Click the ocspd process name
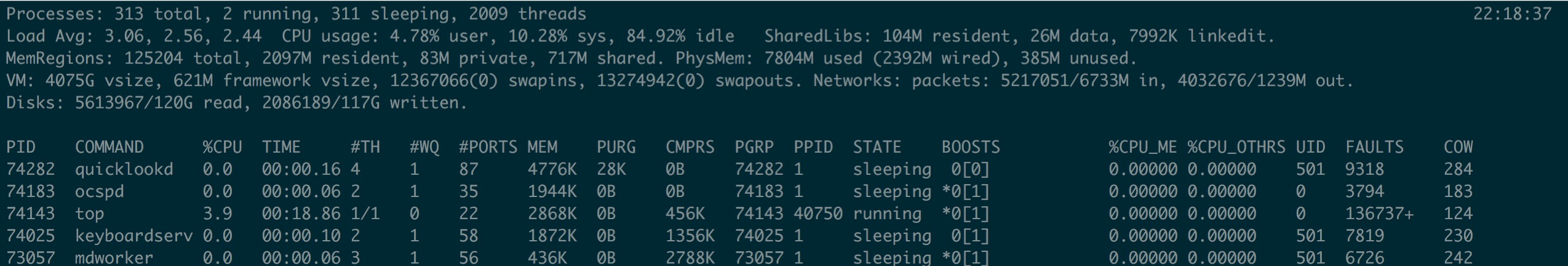 (x=99, y=191)
